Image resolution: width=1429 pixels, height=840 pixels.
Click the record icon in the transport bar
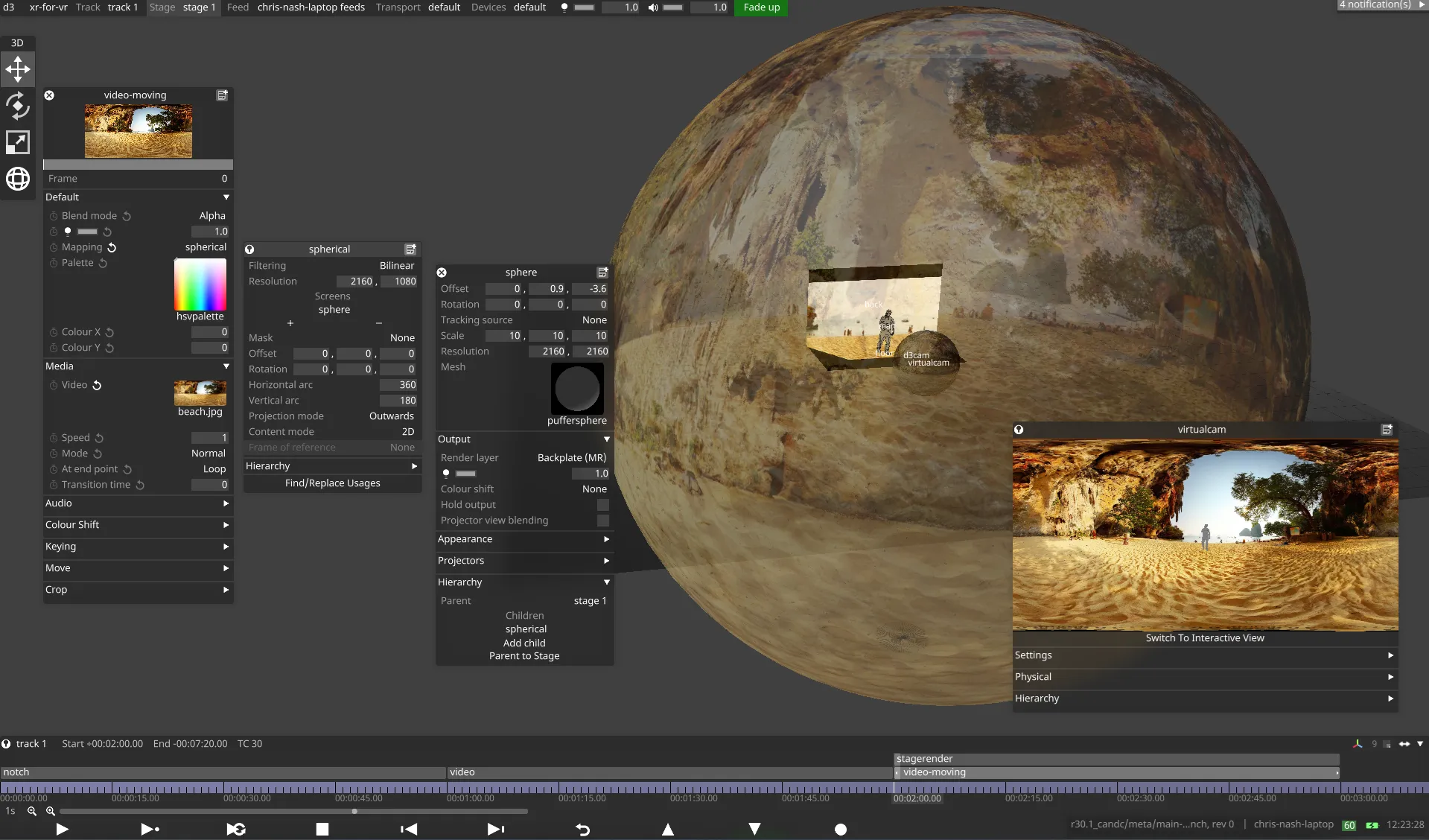point(840,830)
